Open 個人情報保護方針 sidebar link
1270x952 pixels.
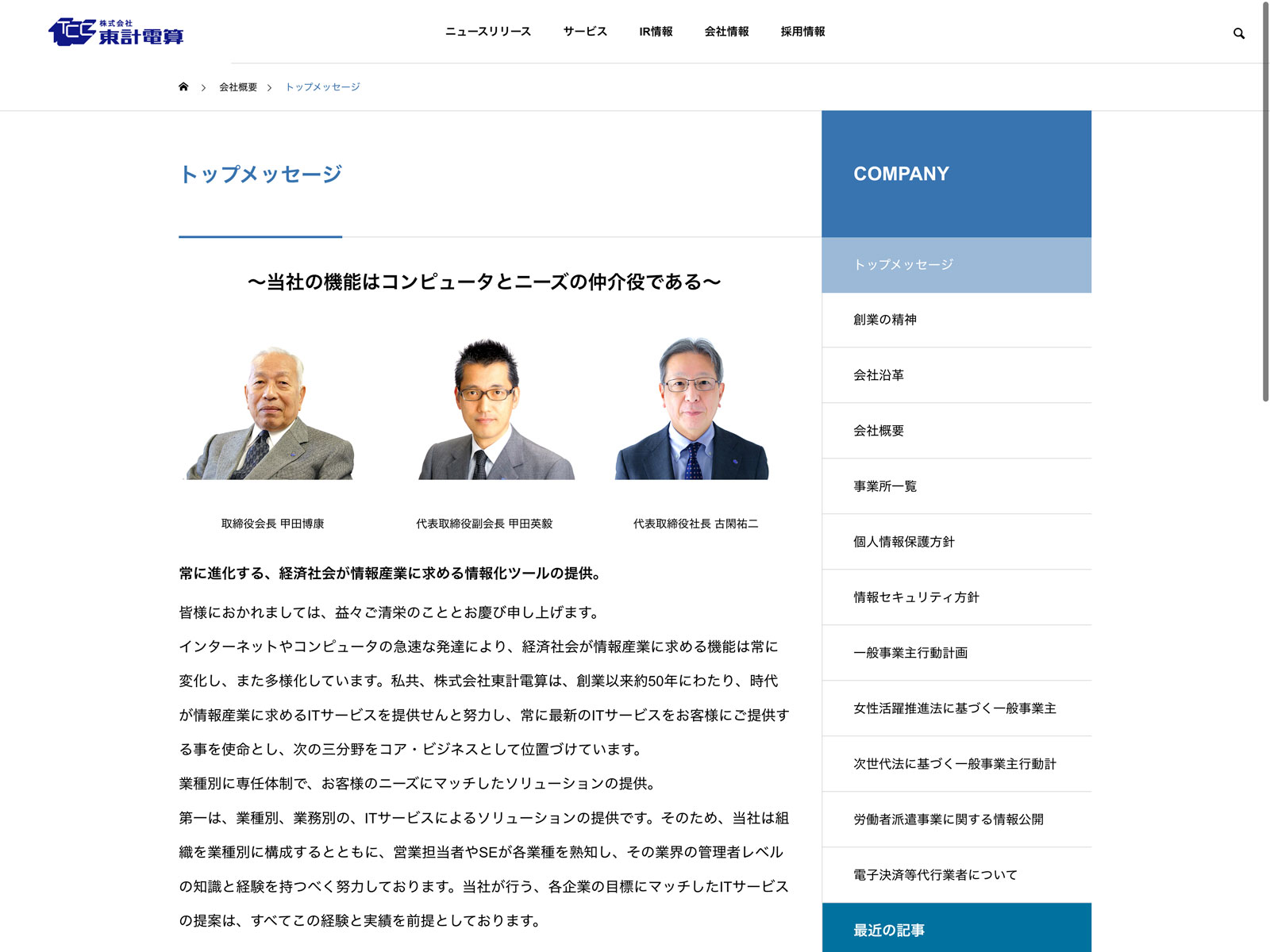pyautogui.click(x=904, y=542)
